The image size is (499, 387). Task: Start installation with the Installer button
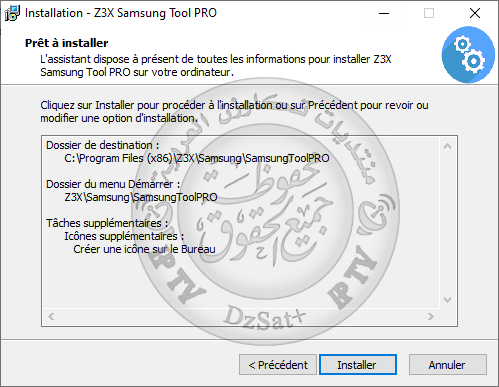358,365
